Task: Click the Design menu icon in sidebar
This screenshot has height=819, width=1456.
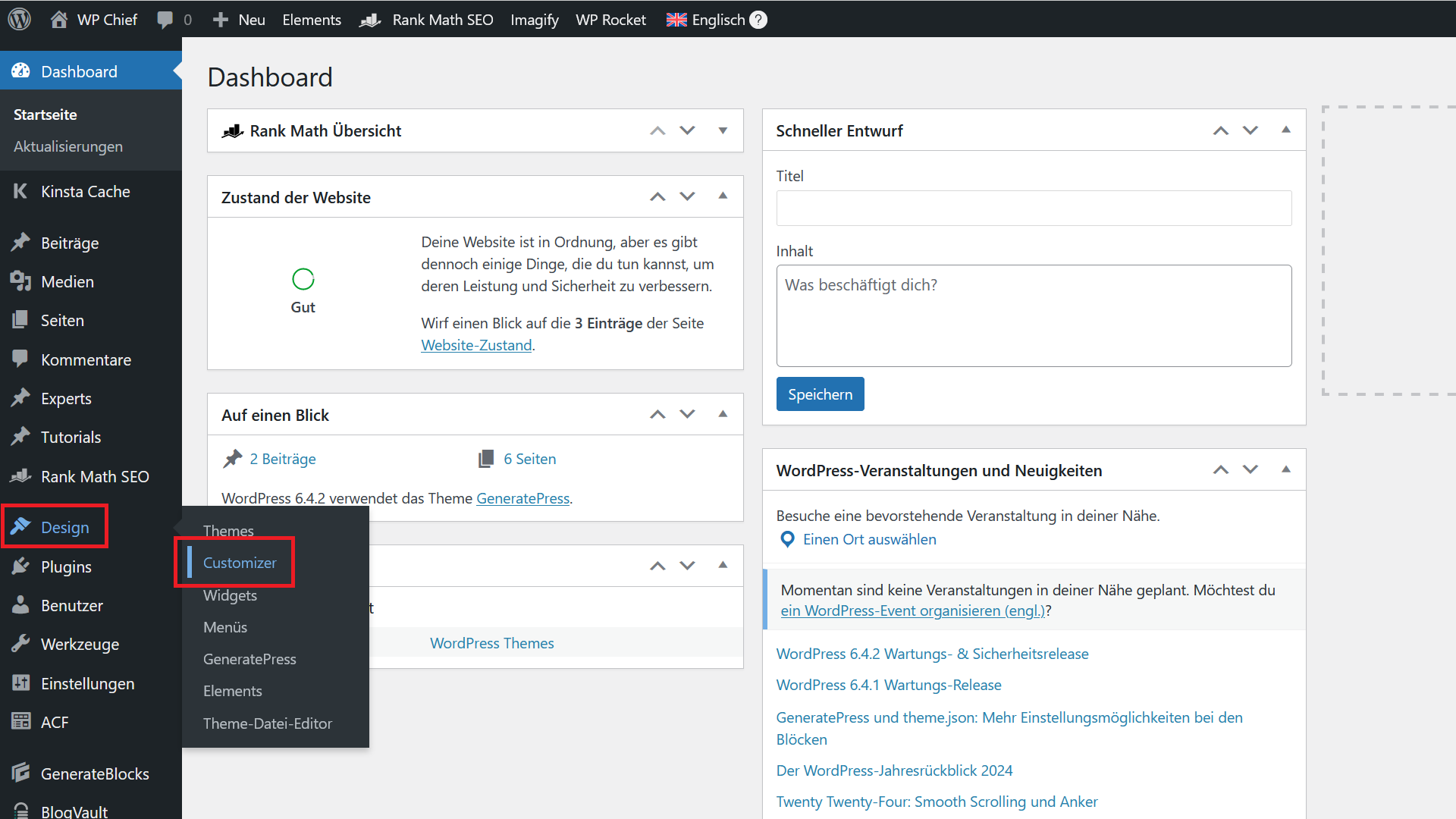Action: 20,527
